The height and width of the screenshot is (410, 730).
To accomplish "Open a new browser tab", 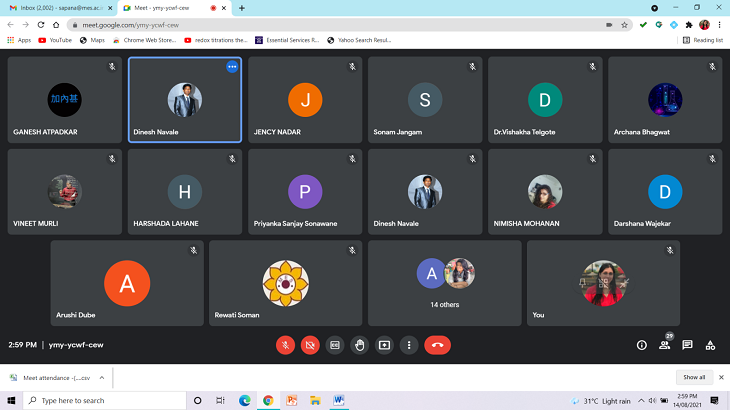I will (242, 8).
